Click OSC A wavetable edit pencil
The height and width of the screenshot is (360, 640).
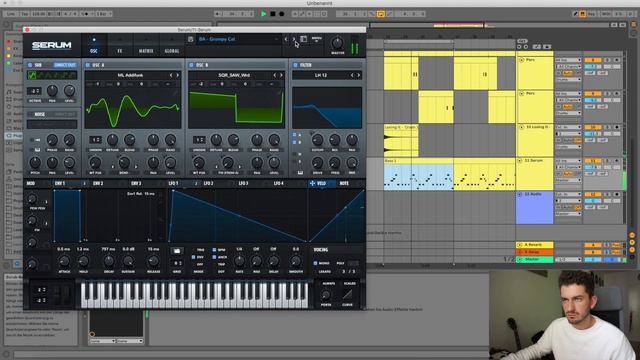click(176, 92)
